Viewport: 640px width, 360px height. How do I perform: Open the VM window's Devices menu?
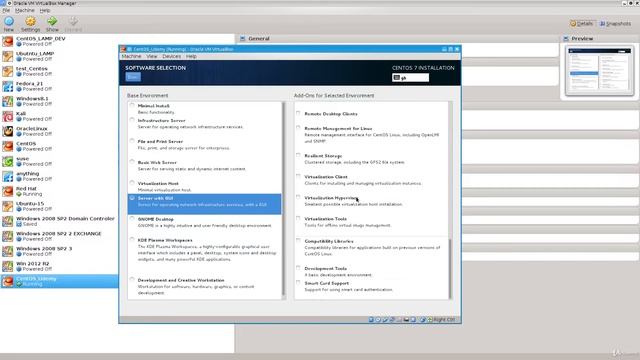pos(171,56)
